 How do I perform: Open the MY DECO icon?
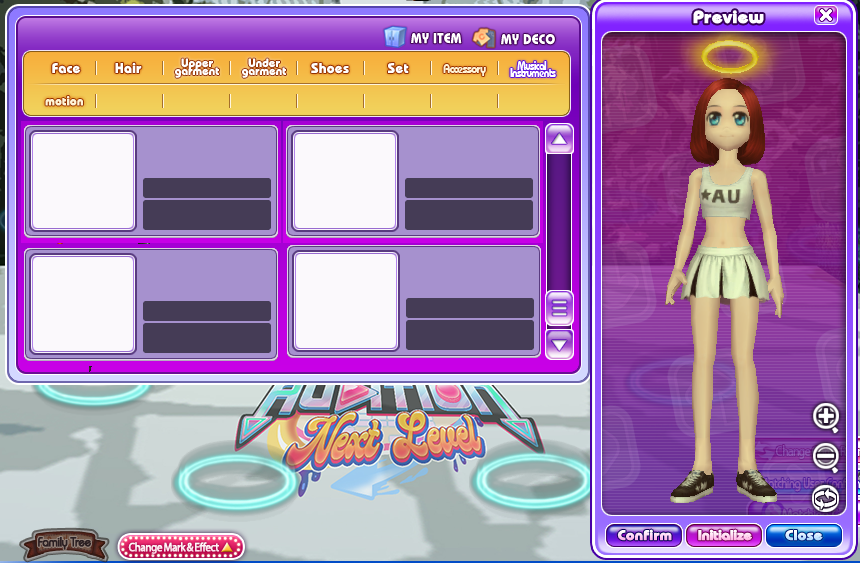484,38
